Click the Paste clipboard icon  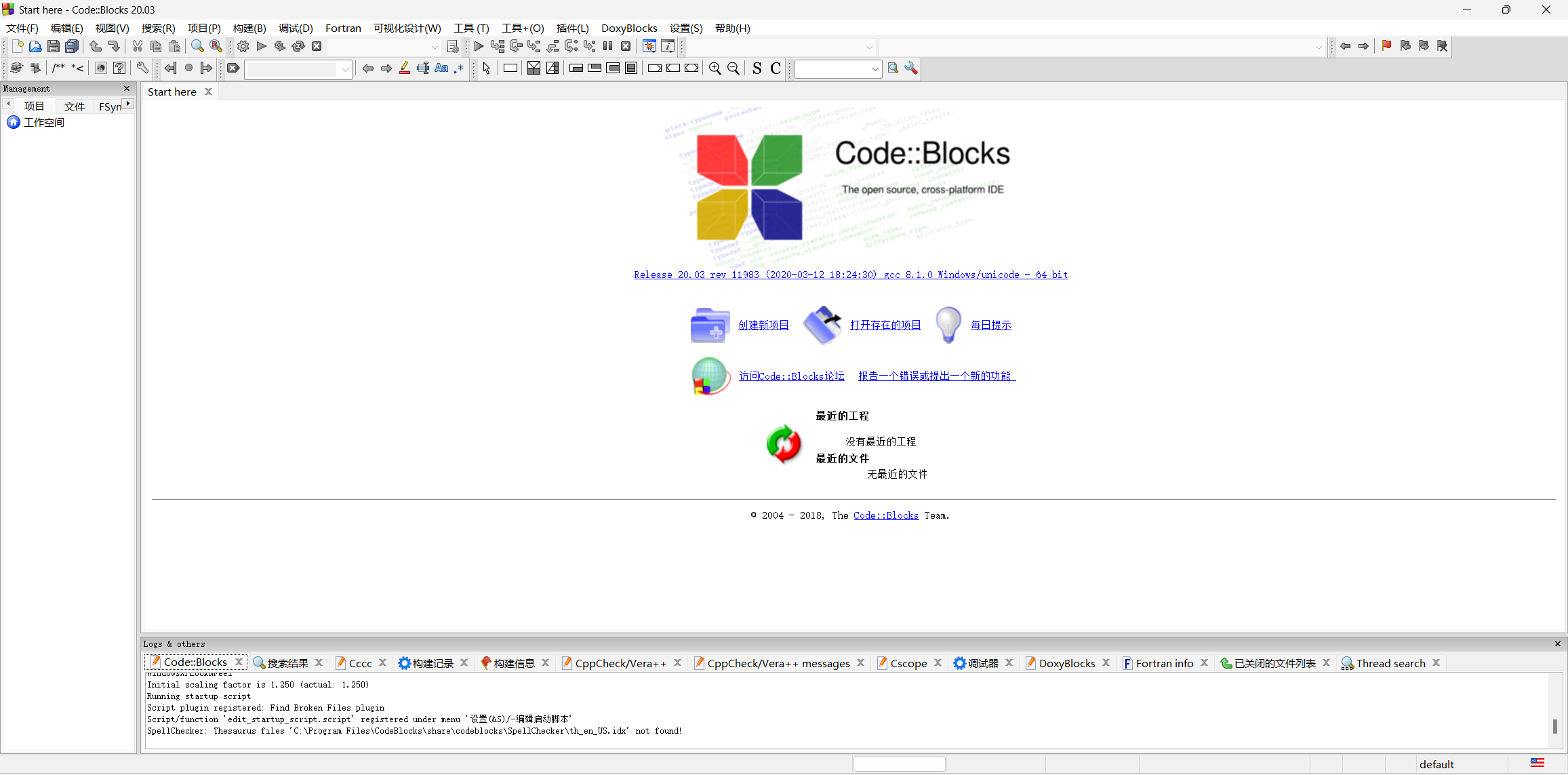click(x=174, y=46)
